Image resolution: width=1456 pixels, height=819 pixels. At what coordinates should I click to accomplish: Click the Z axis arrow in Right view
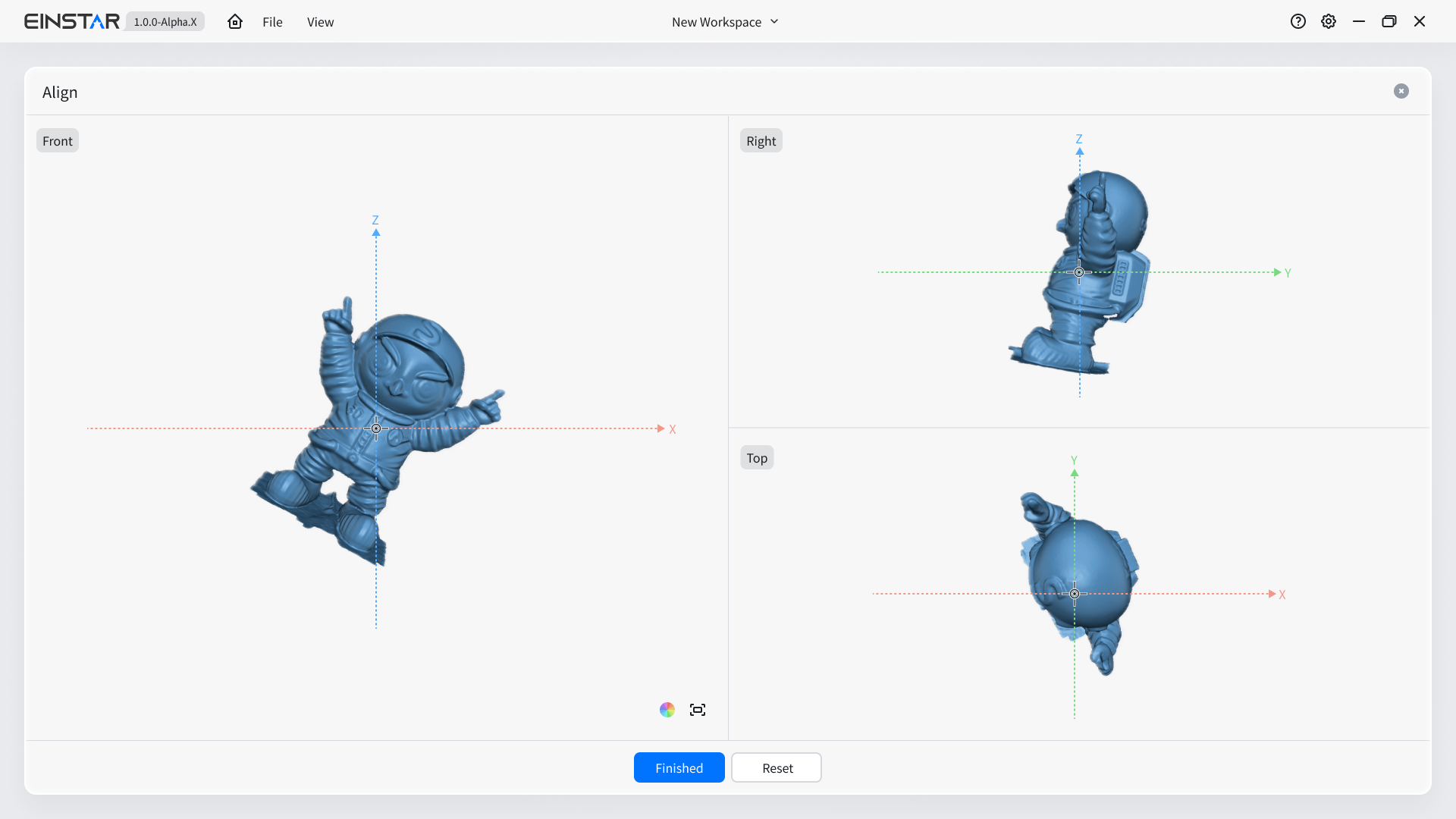[x=1080, y=151]
